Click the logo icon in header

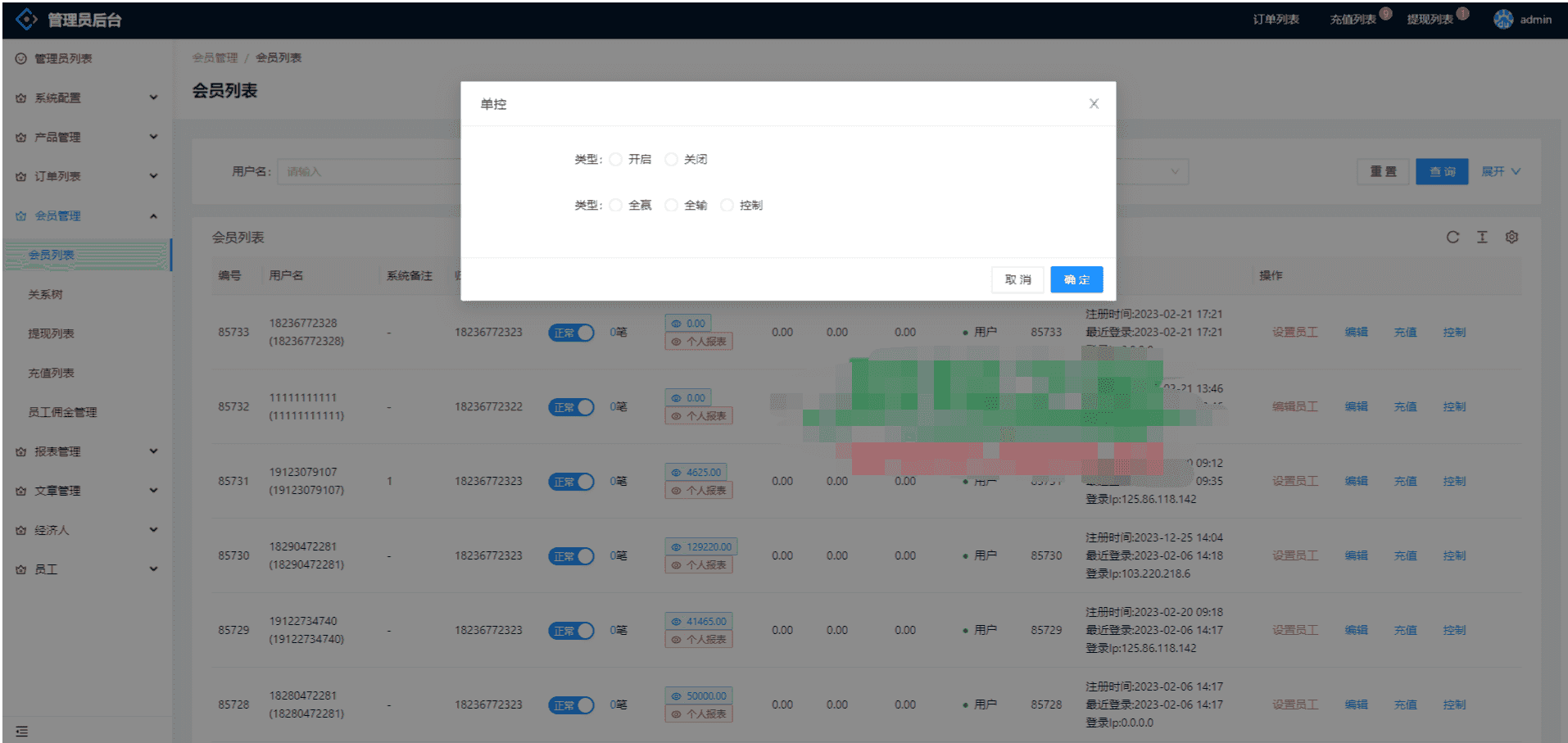tap(26, 20)
